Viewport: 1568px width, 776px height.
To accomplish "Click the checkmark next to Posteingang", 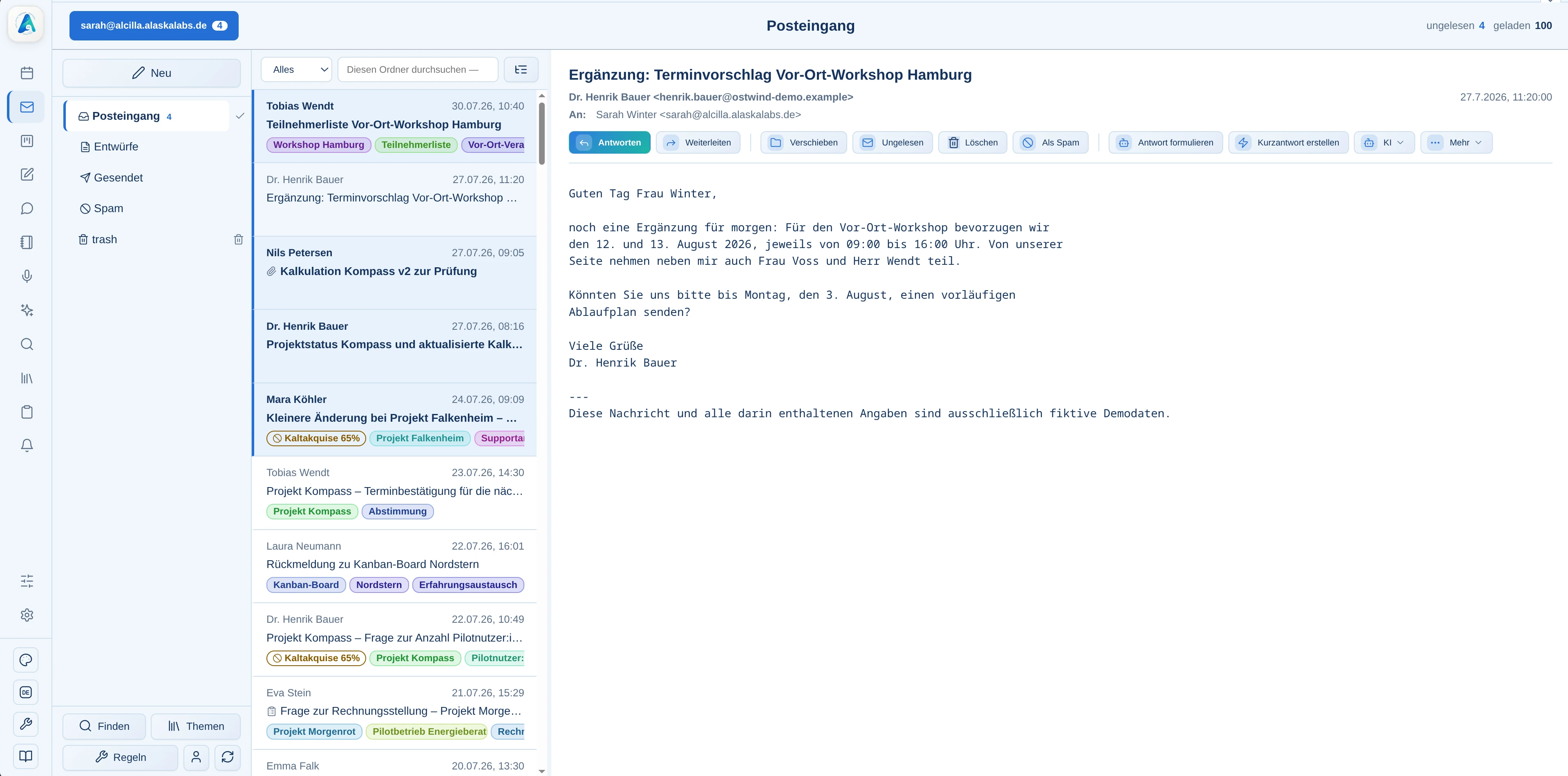I will [x=240, y=116].
